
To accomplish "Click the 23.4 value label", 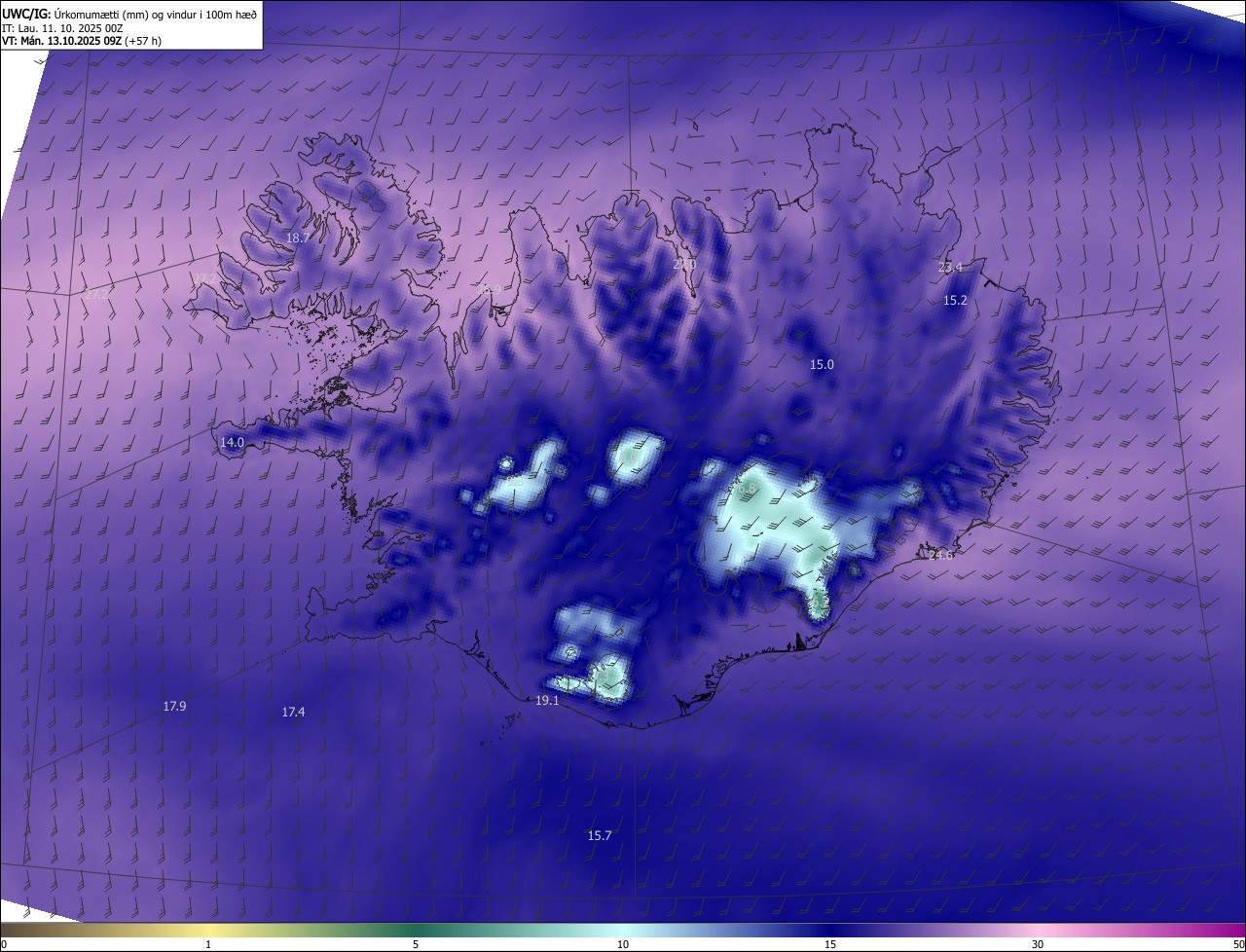I will 950,268.
